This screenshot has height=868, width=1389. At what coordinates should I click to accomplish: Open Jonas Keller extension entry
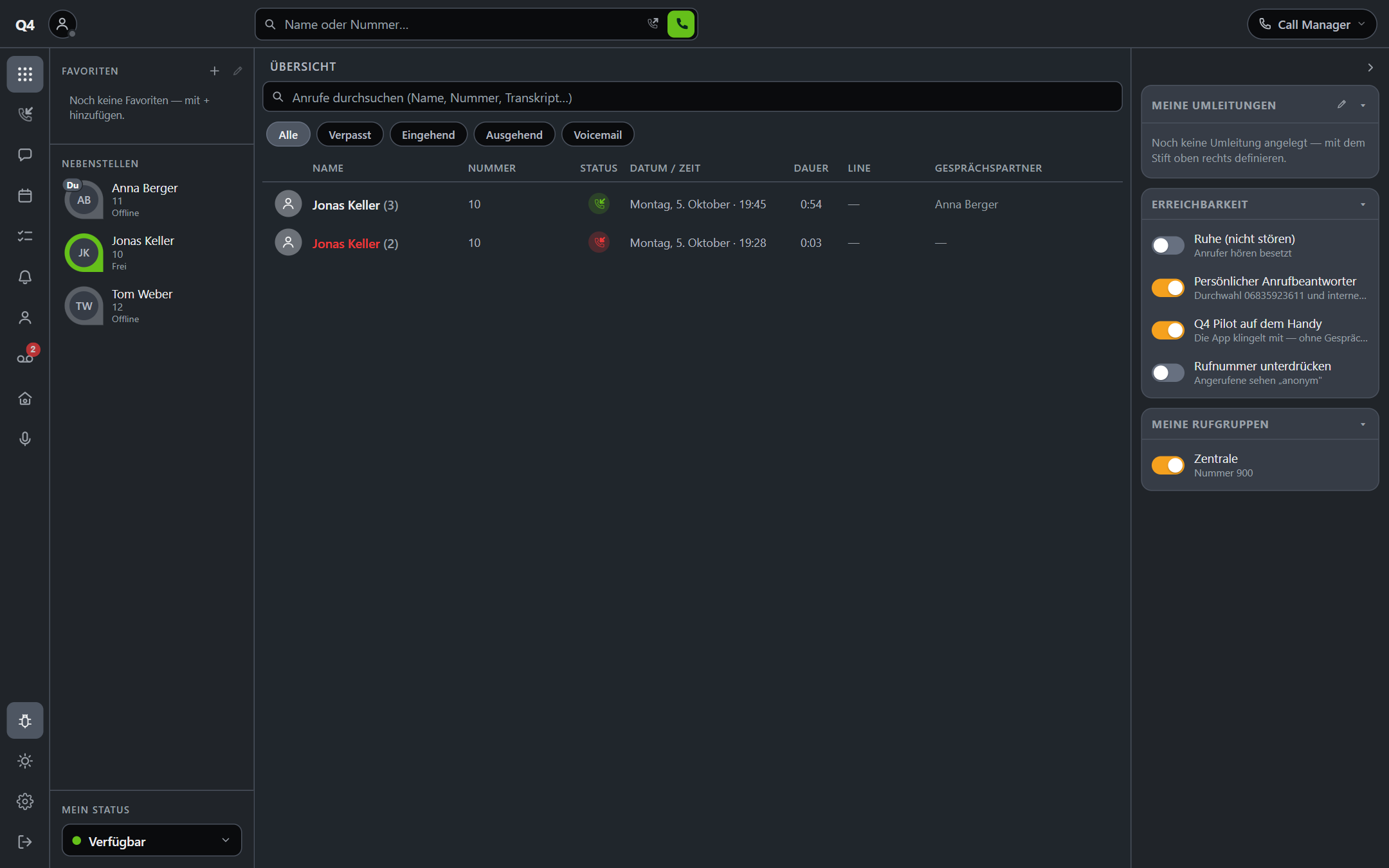152,253
